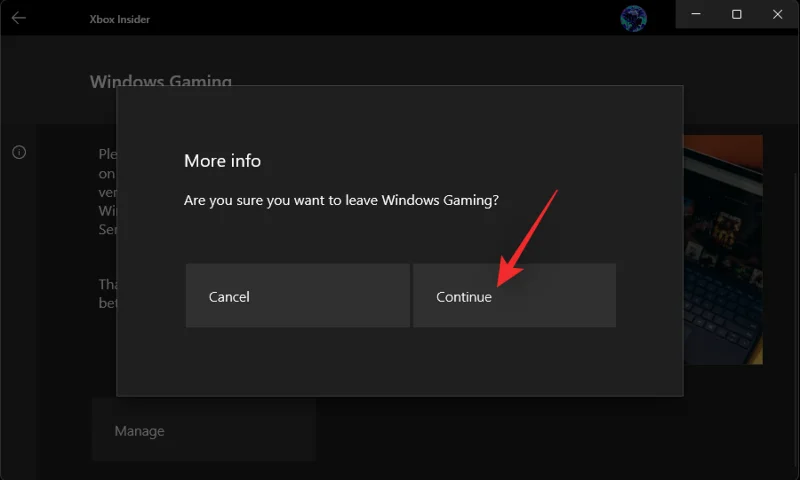Click the 'More info' dialog title

tap(222, 161)
